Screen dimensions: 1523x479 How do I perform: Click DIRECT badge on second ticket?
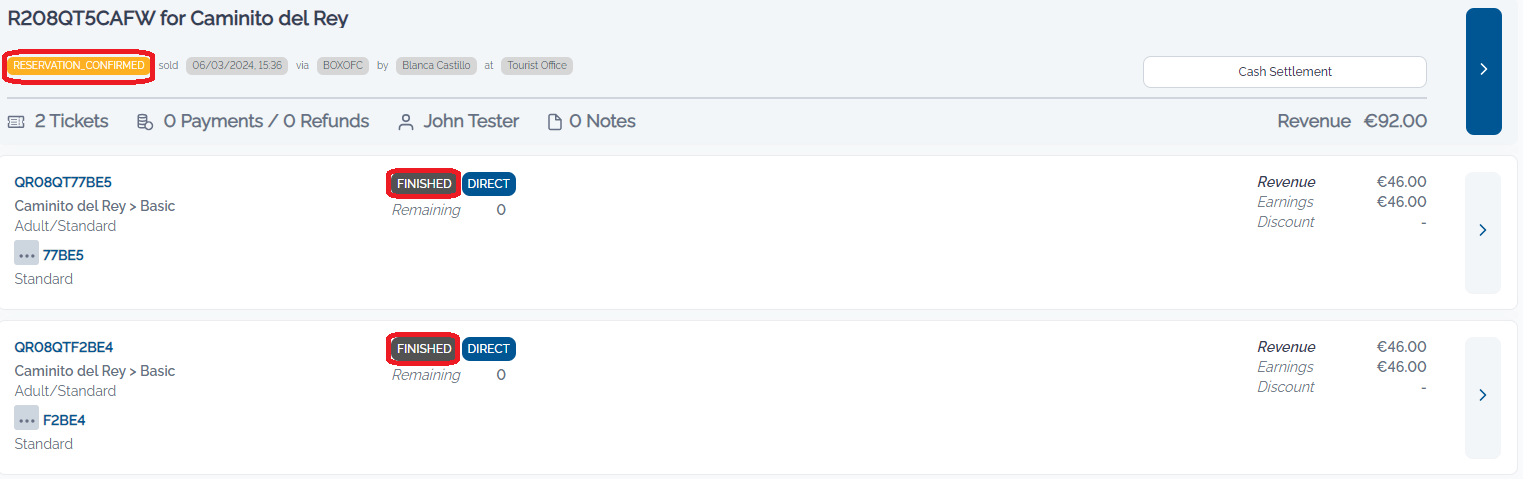pos(489,348)
